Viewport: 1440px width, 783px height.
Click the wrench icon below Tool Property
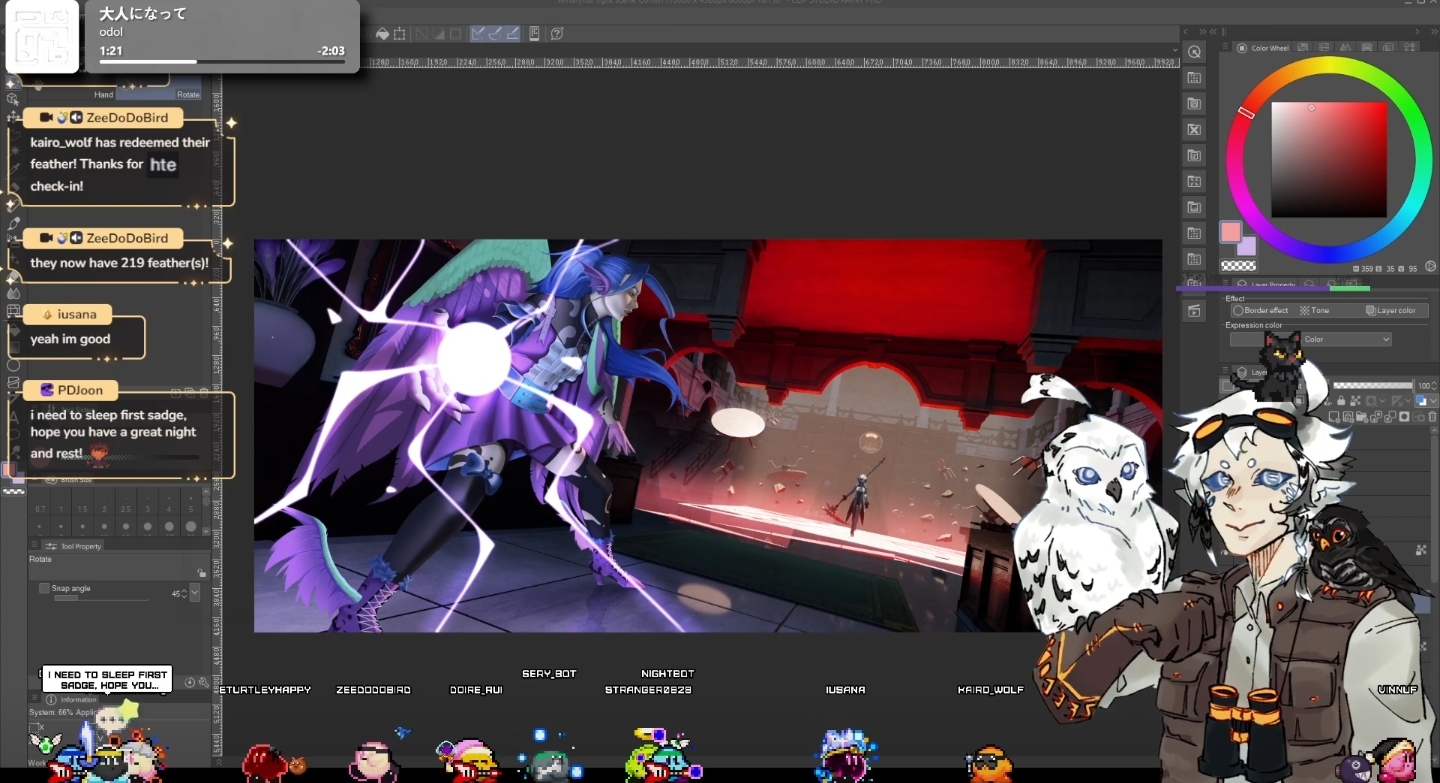click(x=203, y=682)
